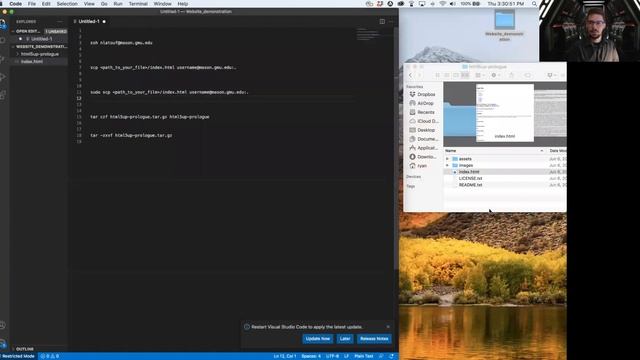Open Finder action gear menu

(x=496, y=75)
